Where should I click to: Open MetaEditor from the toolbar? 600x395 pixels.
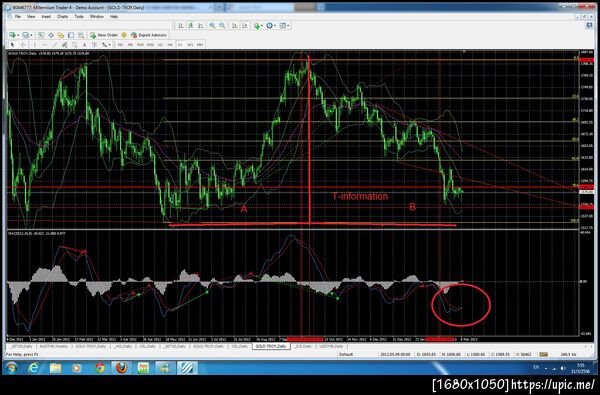(x=124, y=35)
